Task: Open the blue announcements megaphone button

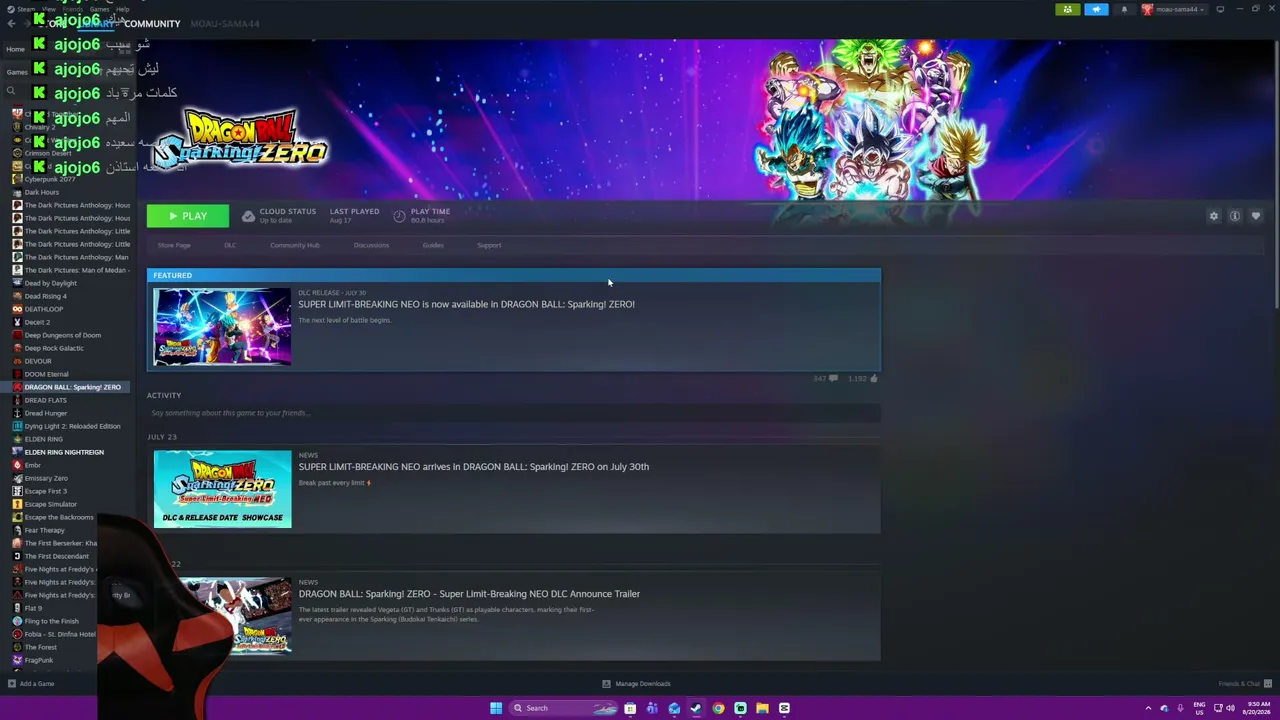Action: (x=1096, y=10)
